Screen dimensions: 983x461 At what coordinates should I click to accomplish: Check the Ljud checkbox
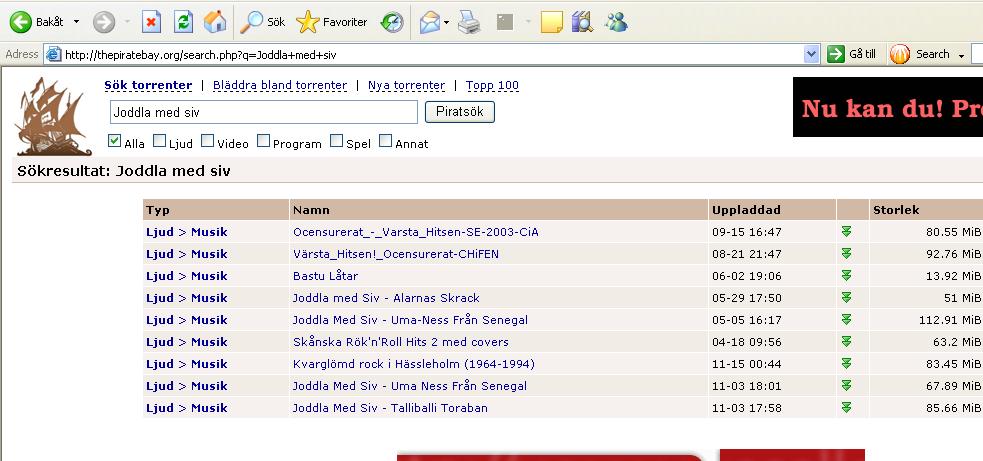click(160, 140)
